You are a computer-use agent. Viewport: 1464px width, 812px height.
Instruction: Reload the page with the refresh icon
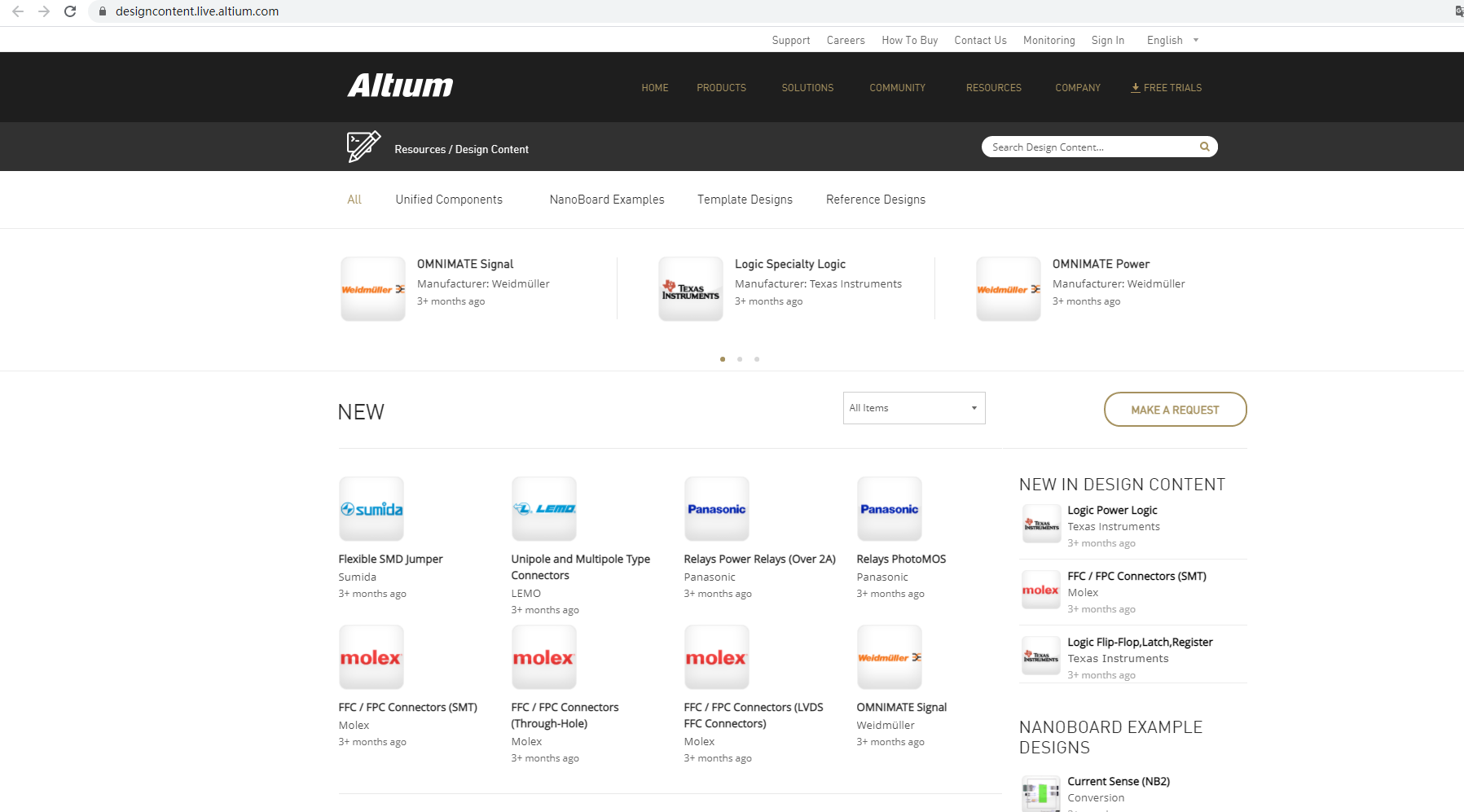[x=70, y=11]
